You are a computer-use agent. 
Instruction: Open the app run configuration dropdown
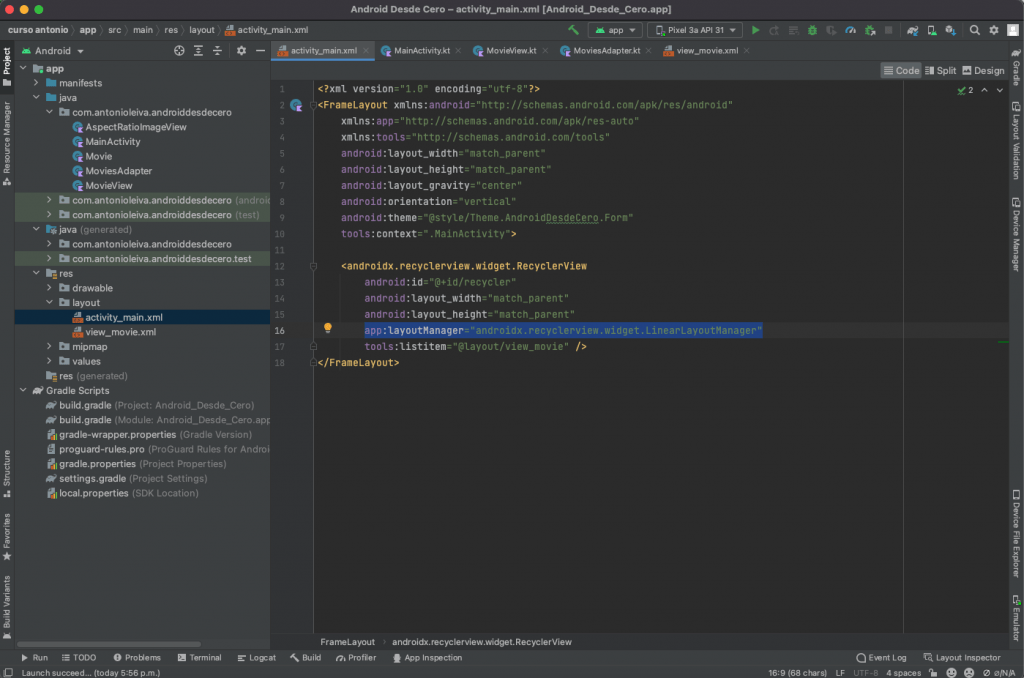coord(615,30)
